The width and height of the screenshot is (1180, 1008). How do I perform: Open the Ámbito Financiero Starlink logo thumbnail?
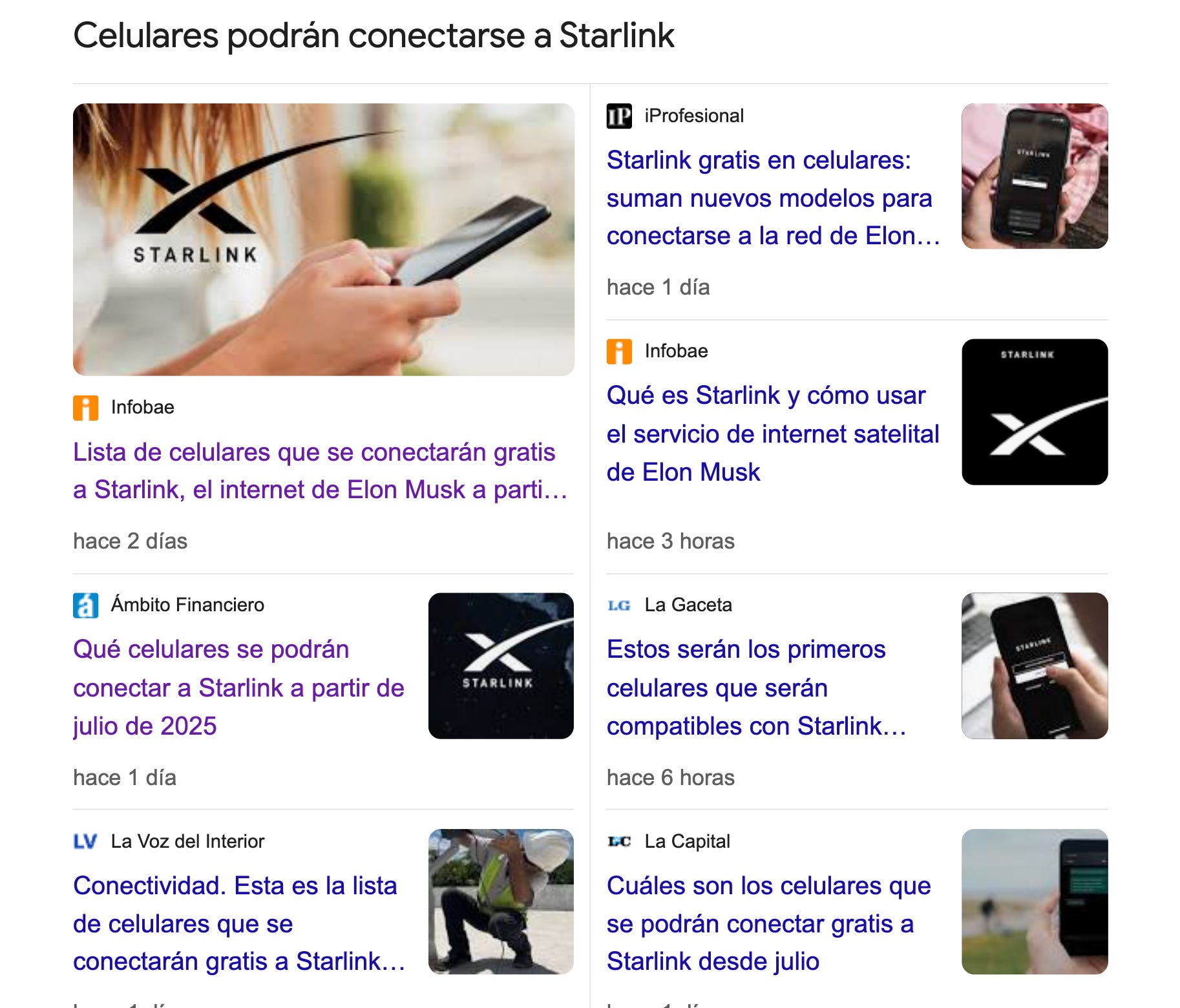[x=501, y=666]
